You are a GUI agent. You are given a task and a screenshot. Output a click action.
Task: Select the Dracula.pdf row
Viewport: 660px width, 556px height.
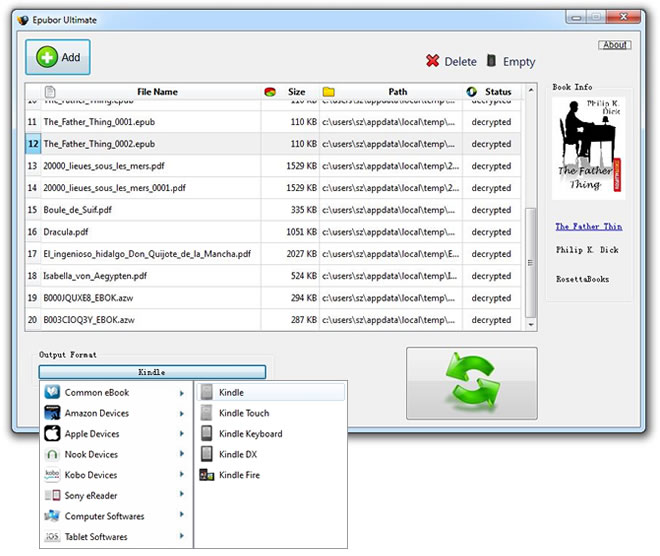(150, 232)
